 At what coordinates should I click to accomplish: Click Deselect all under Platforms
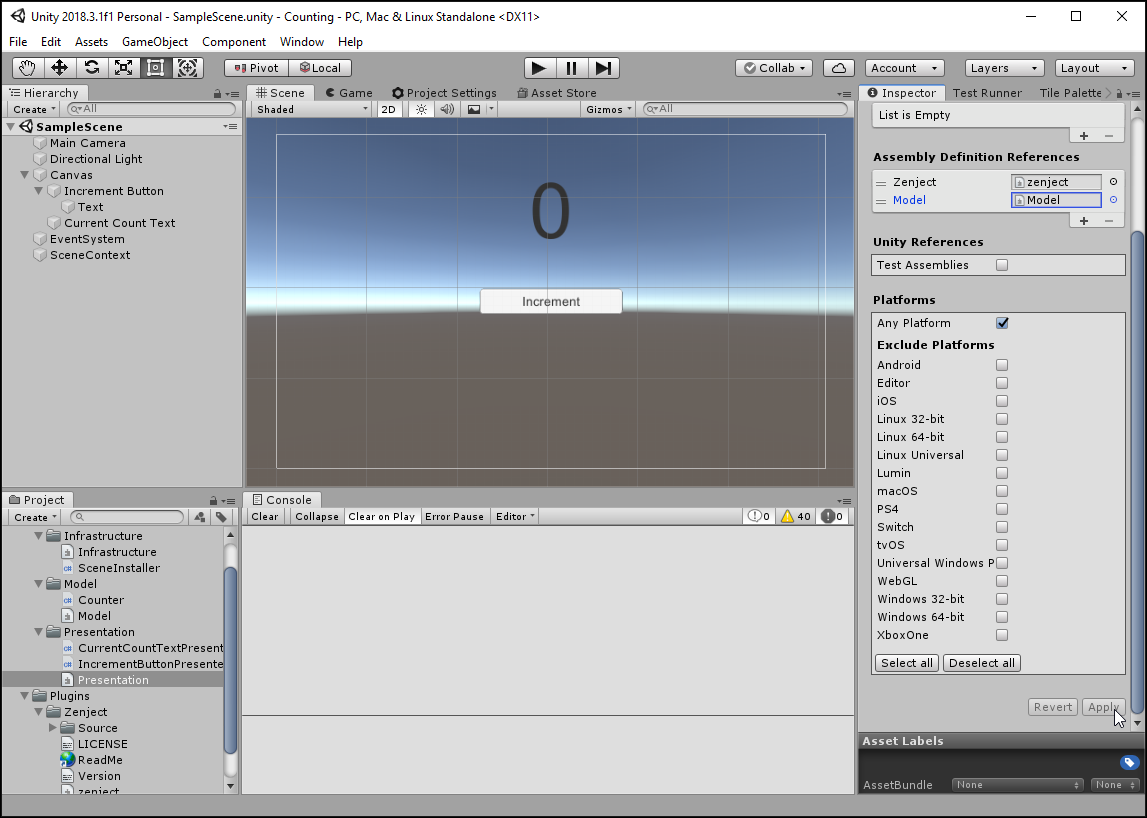click(x=980, y=662)
